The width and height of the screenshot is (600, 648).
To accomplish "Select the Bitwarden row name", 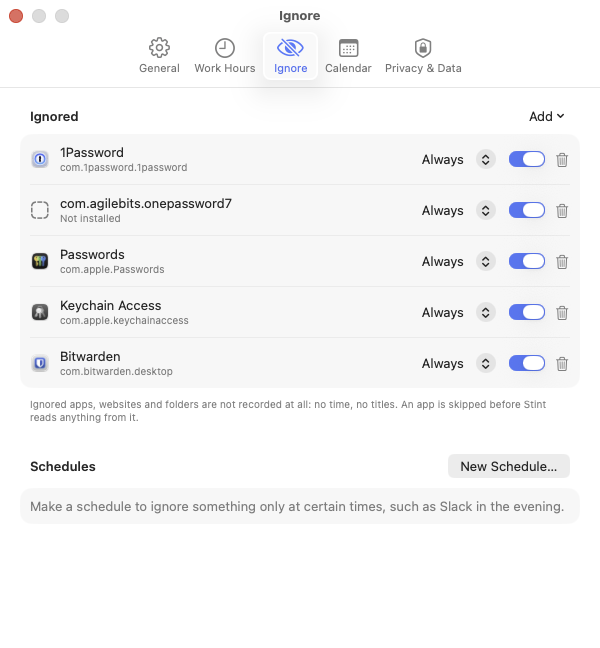I will [x=90, y=356].
